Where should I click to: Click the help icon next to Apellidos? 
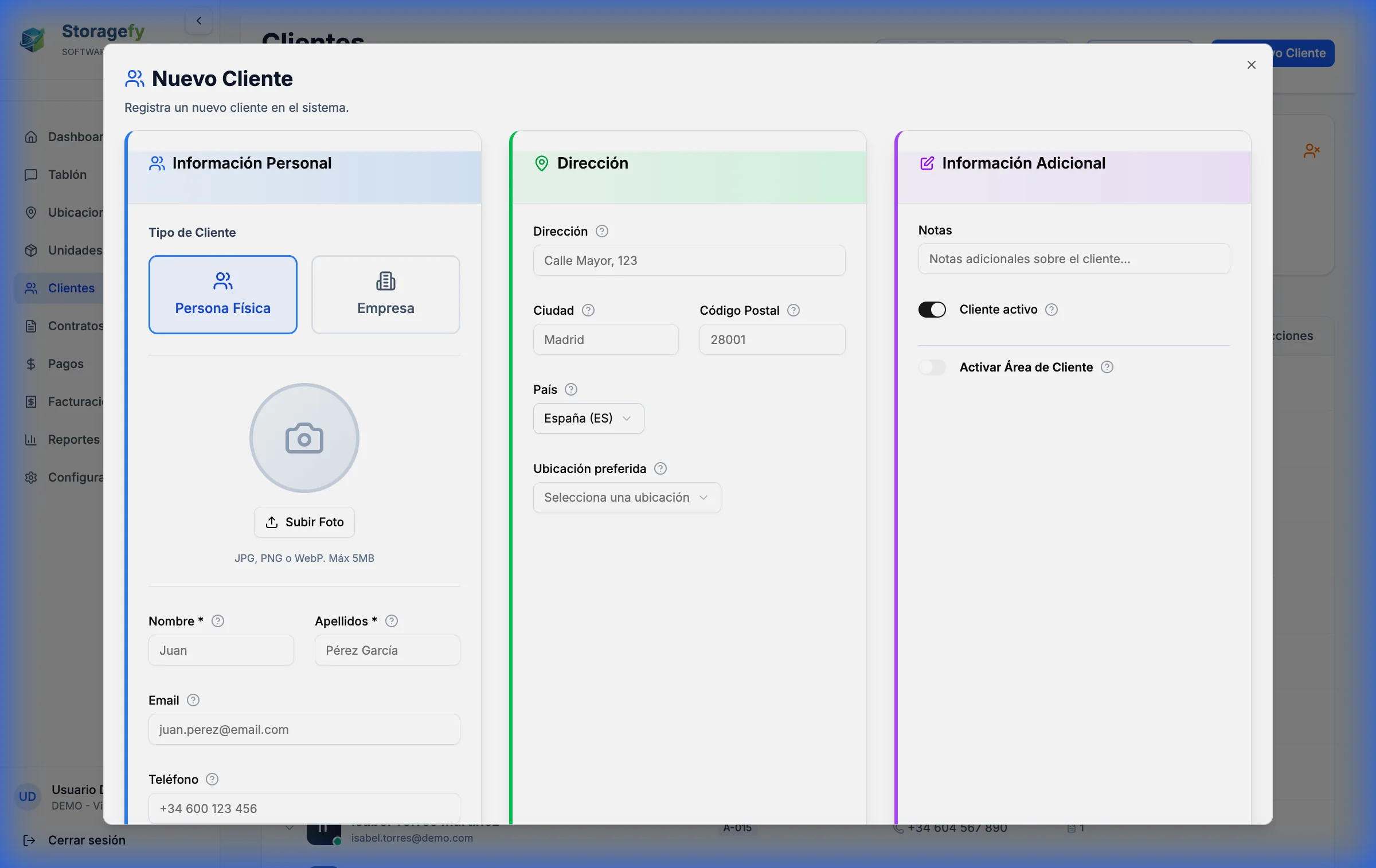click(x=391, y=621)
